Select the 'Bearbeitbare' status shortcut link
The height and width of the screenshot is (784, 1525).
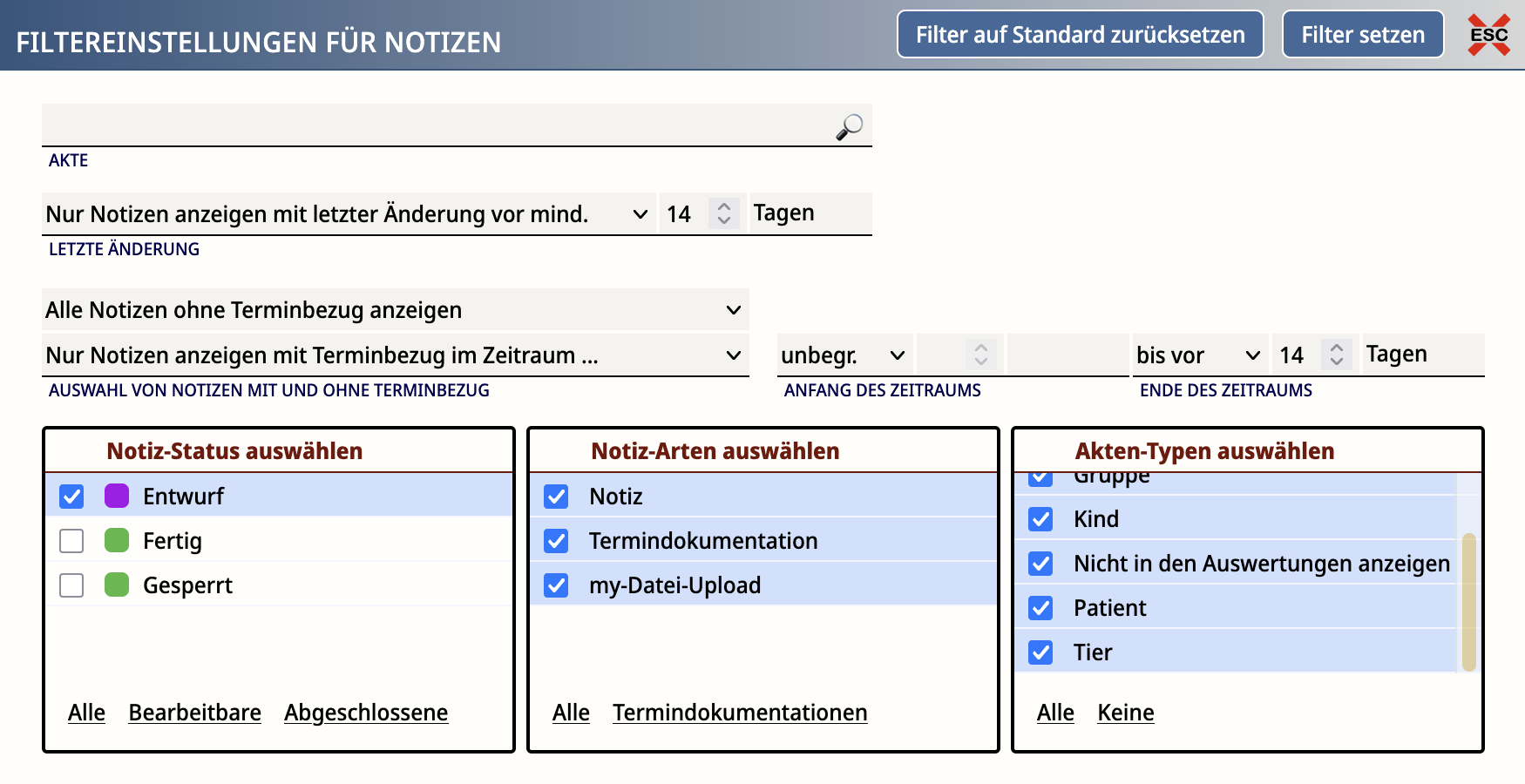tap(194, 713)
